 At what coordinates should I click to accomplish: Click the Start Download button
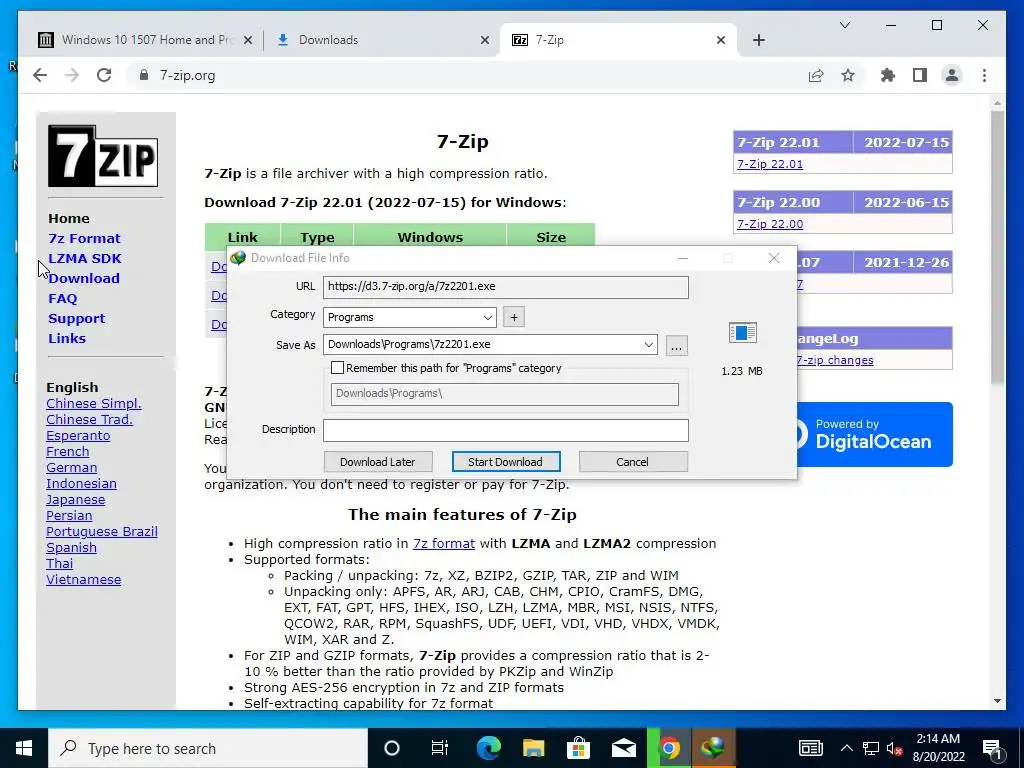click(505, 462)
